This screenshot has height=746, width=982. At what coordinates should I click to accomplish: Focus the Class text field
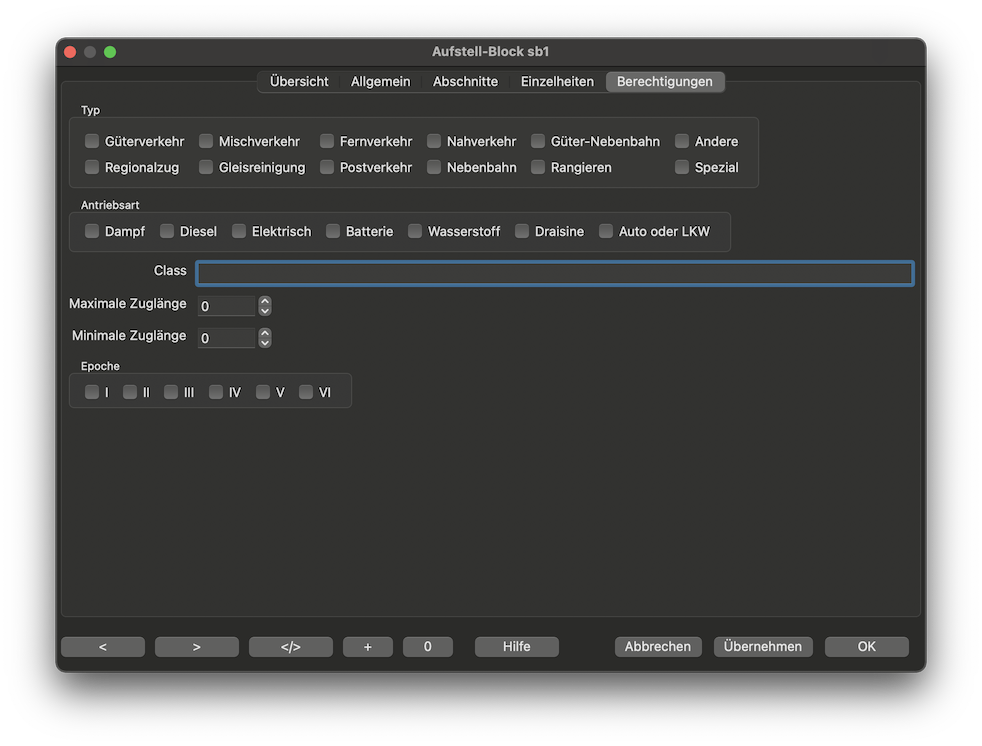tap(554, 274)
